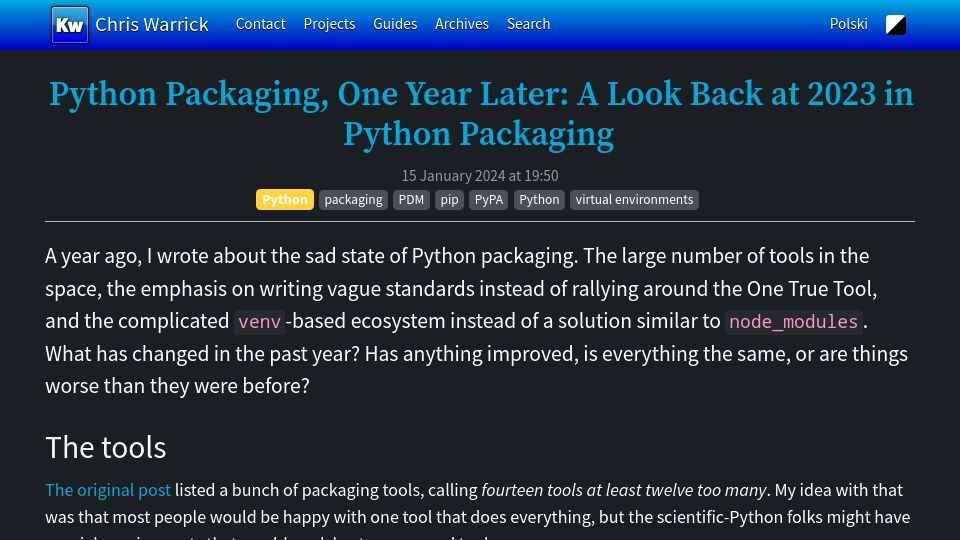Open the packaging tag
Viewport: 960px width, 540px height.
(353, 200)
